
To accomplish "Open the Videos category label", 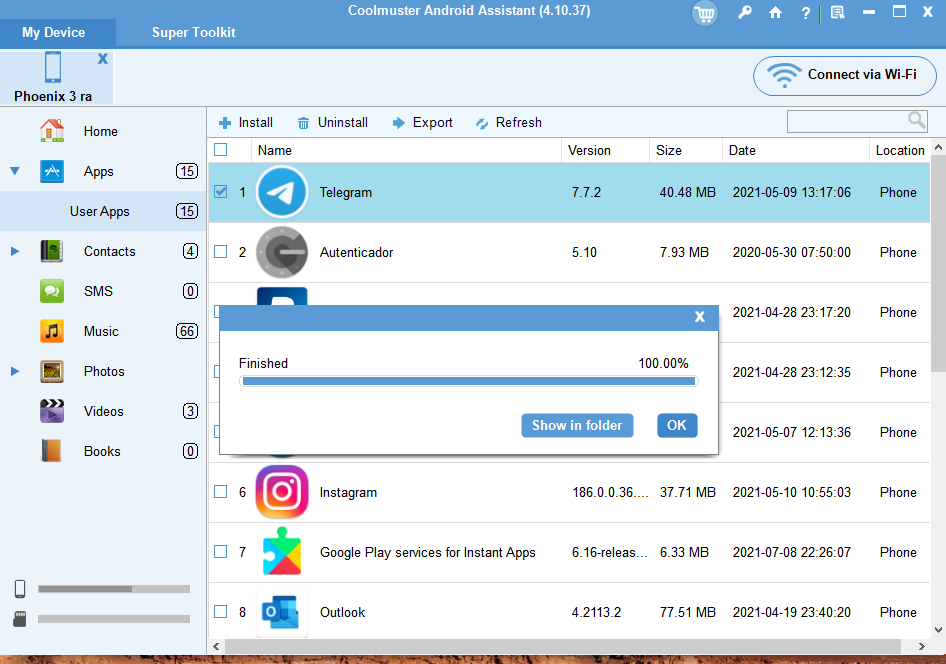I will [104, 411].
